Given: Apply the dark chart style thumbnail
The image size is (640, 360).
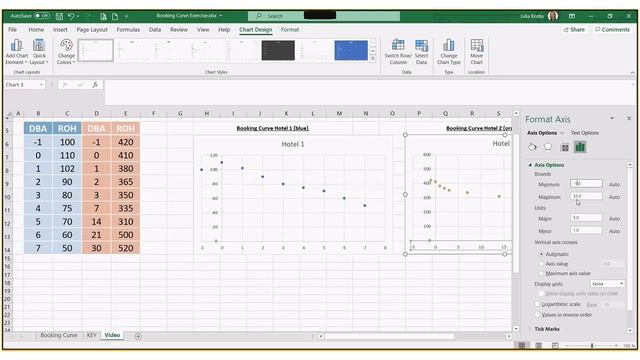Looking at the screenshot, I should coord(278,50).
